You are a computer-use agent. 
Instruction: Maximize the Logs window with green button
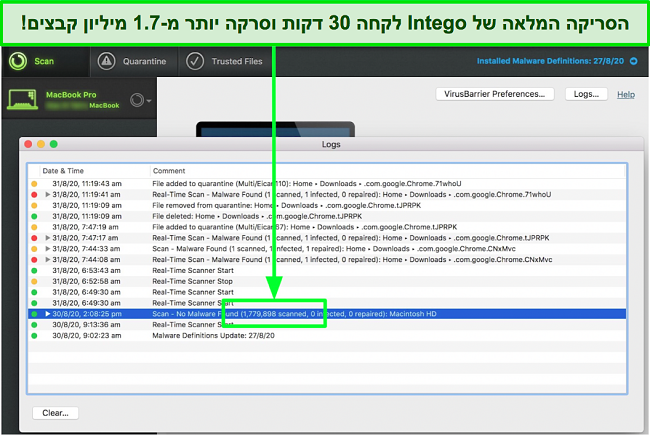click(x=53, y=144)
